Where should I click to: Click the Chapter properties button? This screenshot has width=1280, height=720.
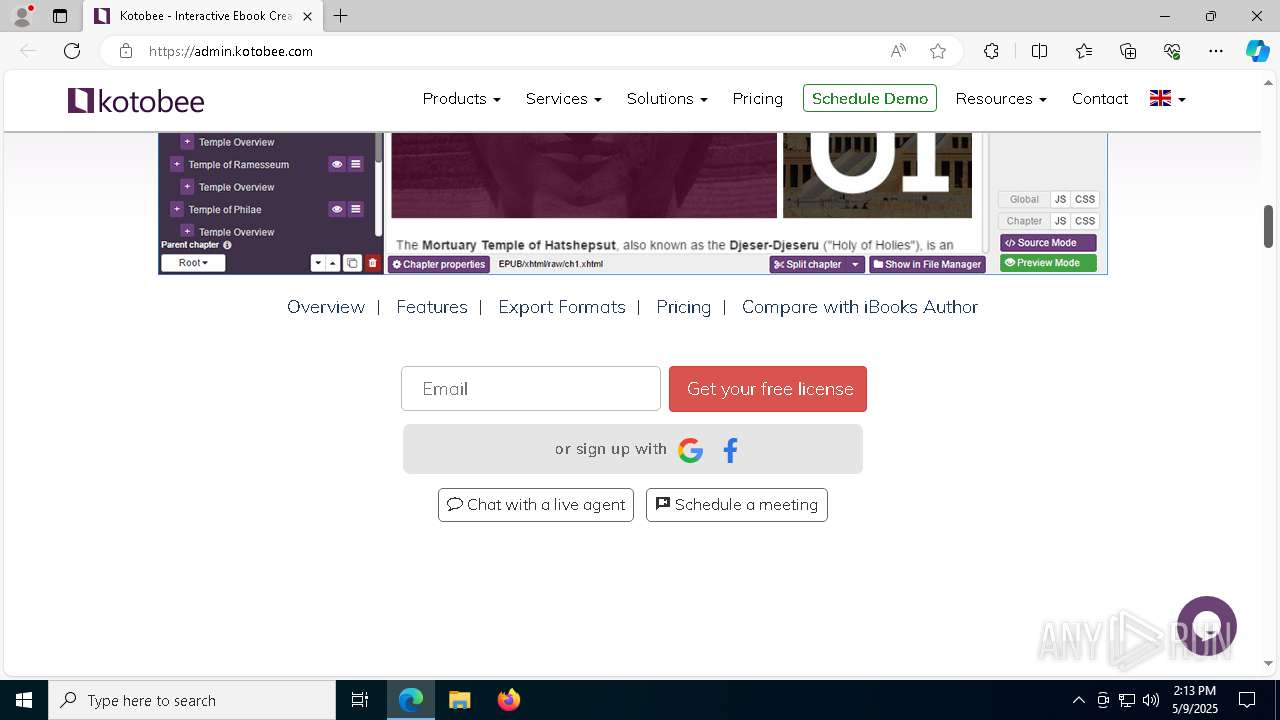pyautogui.click(x=439, y=265)
